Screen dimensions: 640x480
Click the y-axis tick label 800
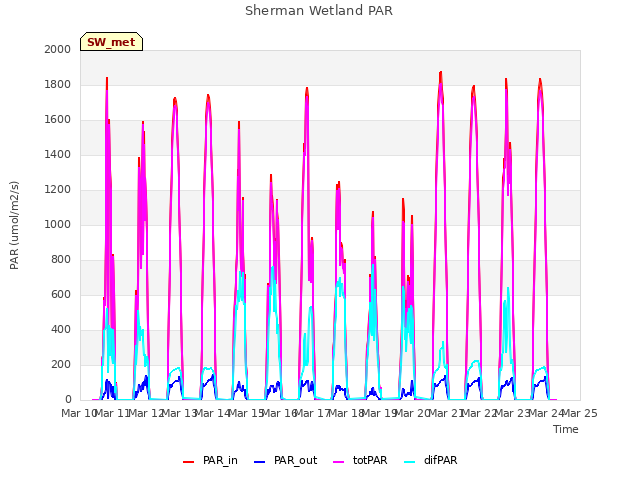pos(61,260)
